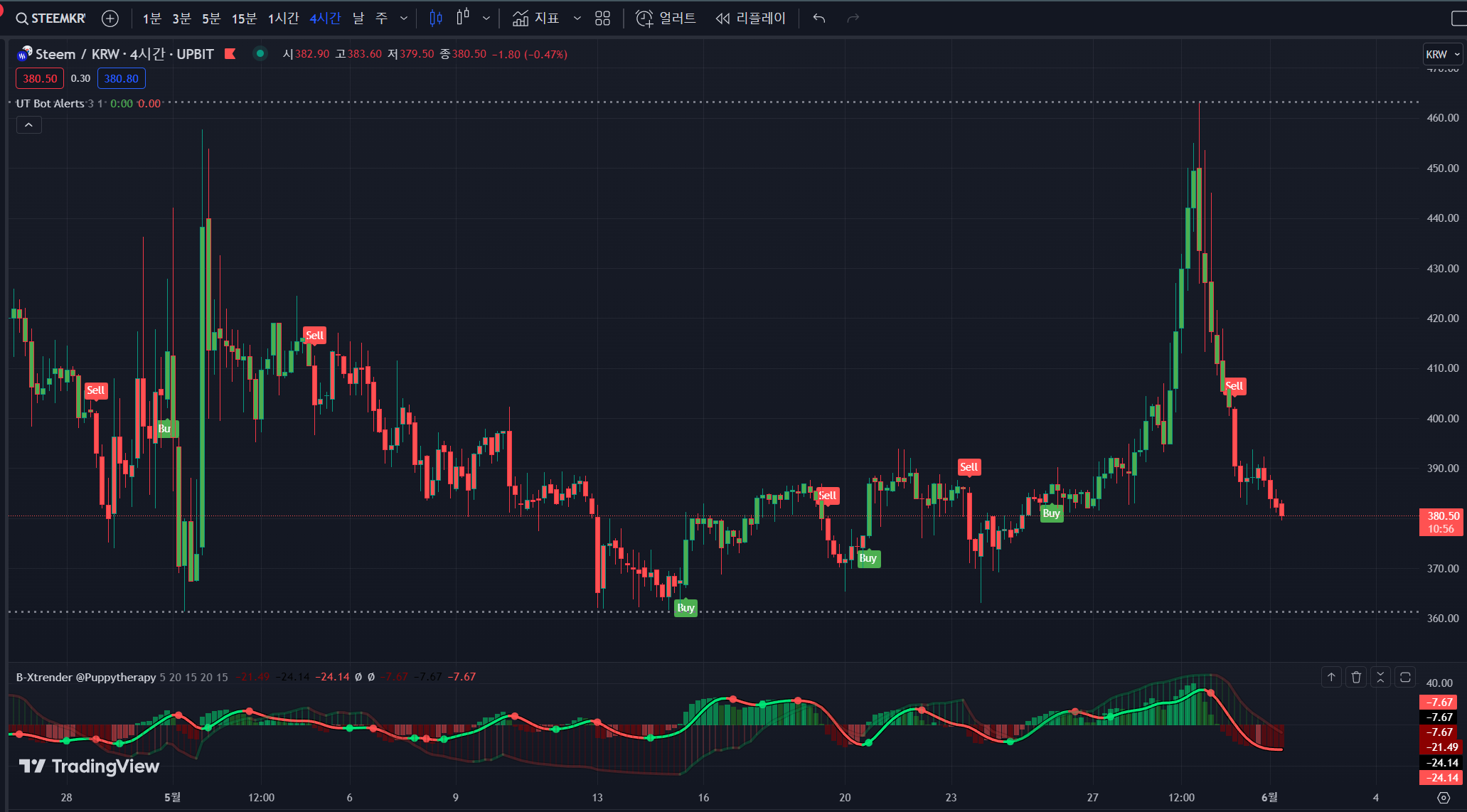Click the add symbol plus icon
This screenshot has width=1467, height=812.
[x=110, y=18]
